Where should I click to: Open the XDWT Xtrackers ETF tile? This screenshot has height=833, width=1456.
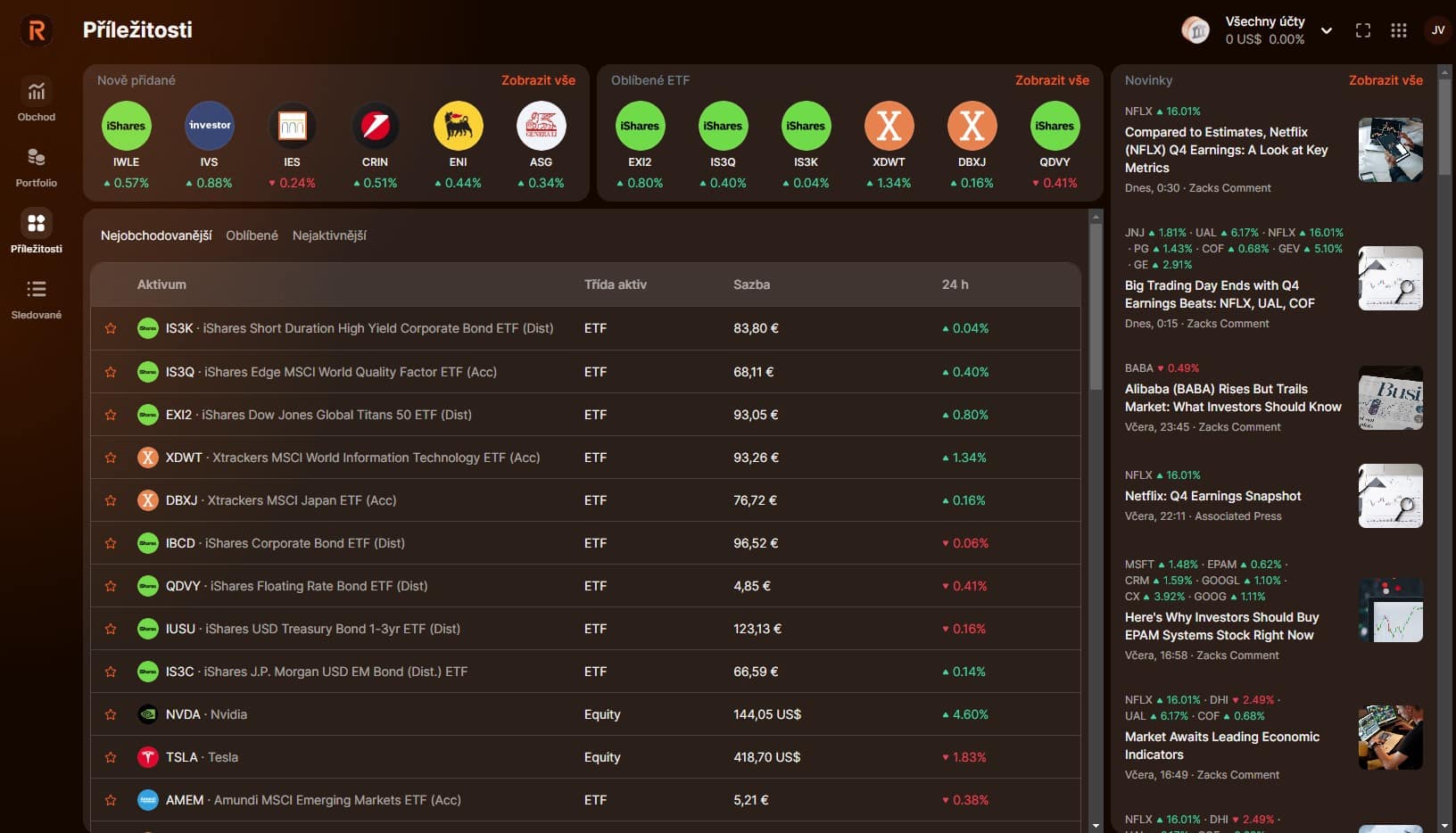tap(889, 127)
